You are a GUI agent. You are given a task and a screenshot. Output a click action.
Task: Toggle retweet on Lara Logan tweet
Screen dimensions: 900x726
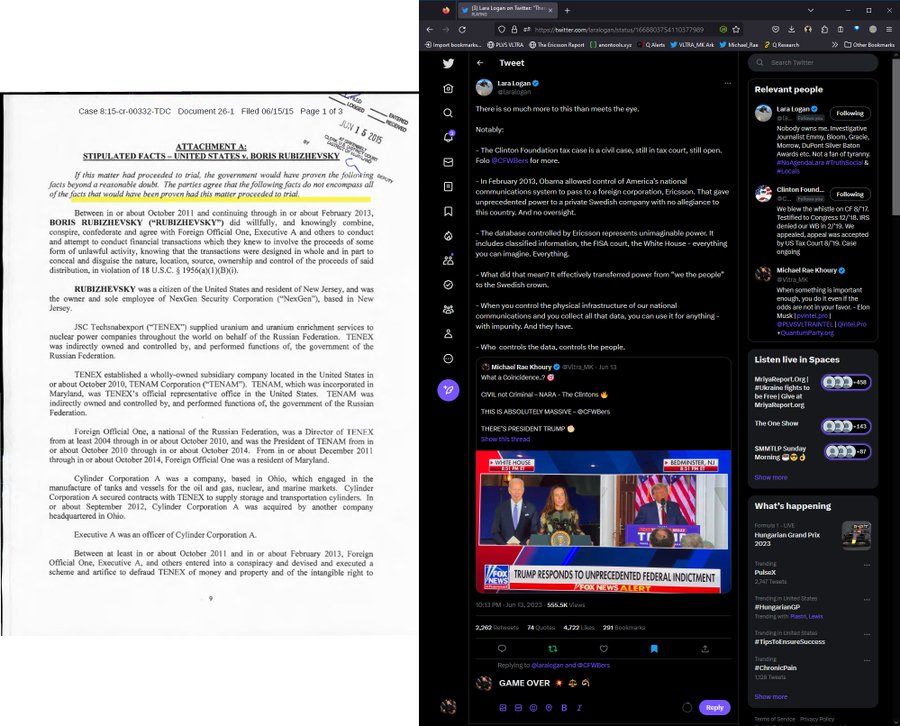point(553,649)
